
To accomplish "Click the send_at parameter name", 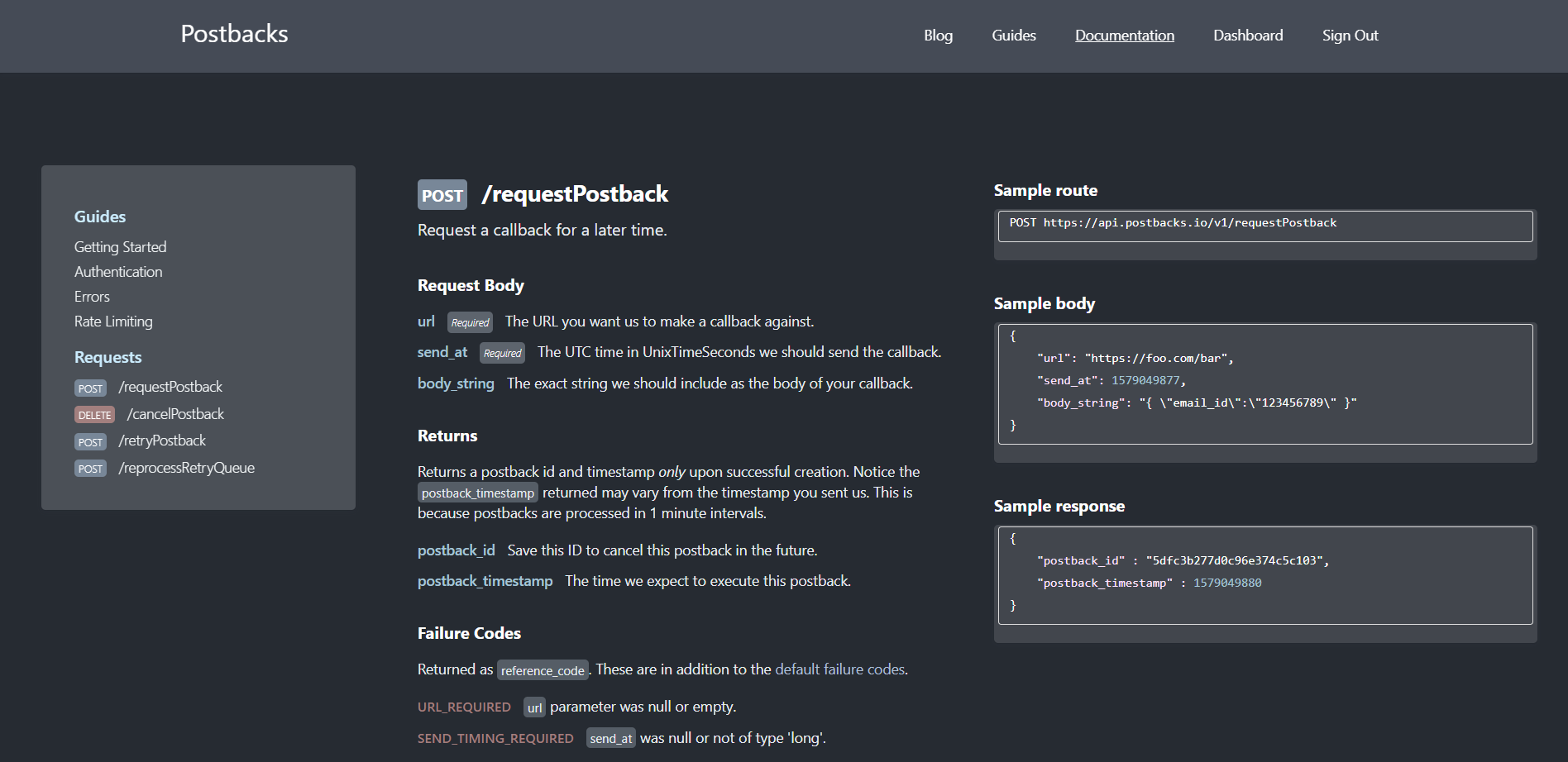I will (442, 352).
